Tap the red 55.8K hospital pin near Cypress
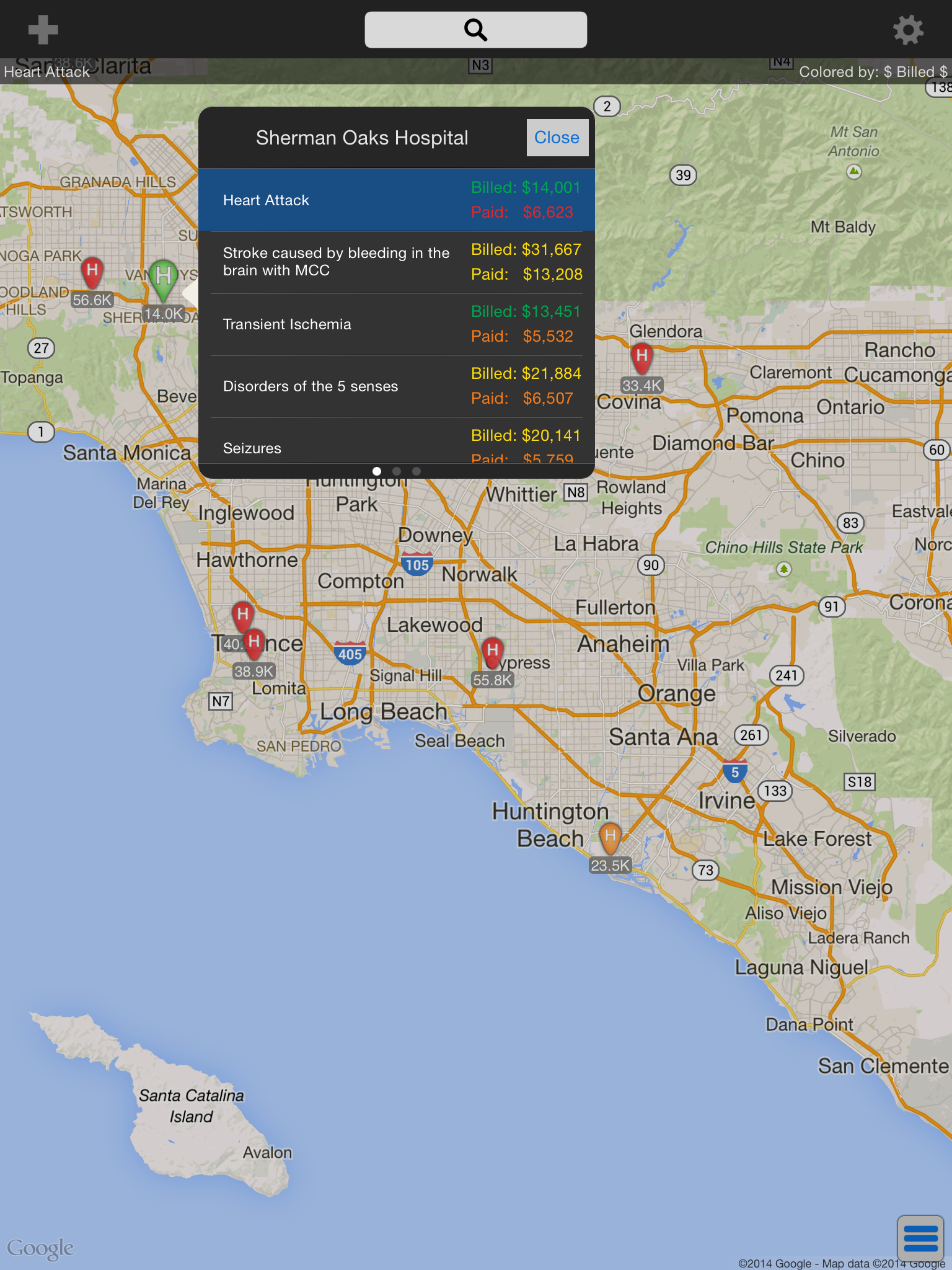The image size is (952, 1270). click(492, 653)
